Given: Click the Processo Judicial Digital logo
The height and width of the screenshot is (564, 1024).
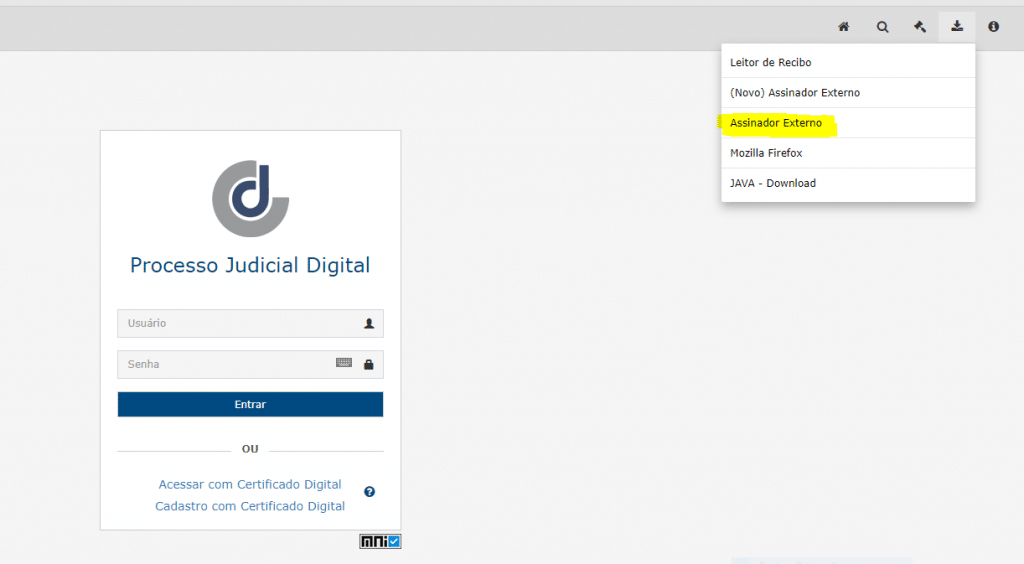Looking at the screenshot, I should pyautogui.click(x=251, y=198).
